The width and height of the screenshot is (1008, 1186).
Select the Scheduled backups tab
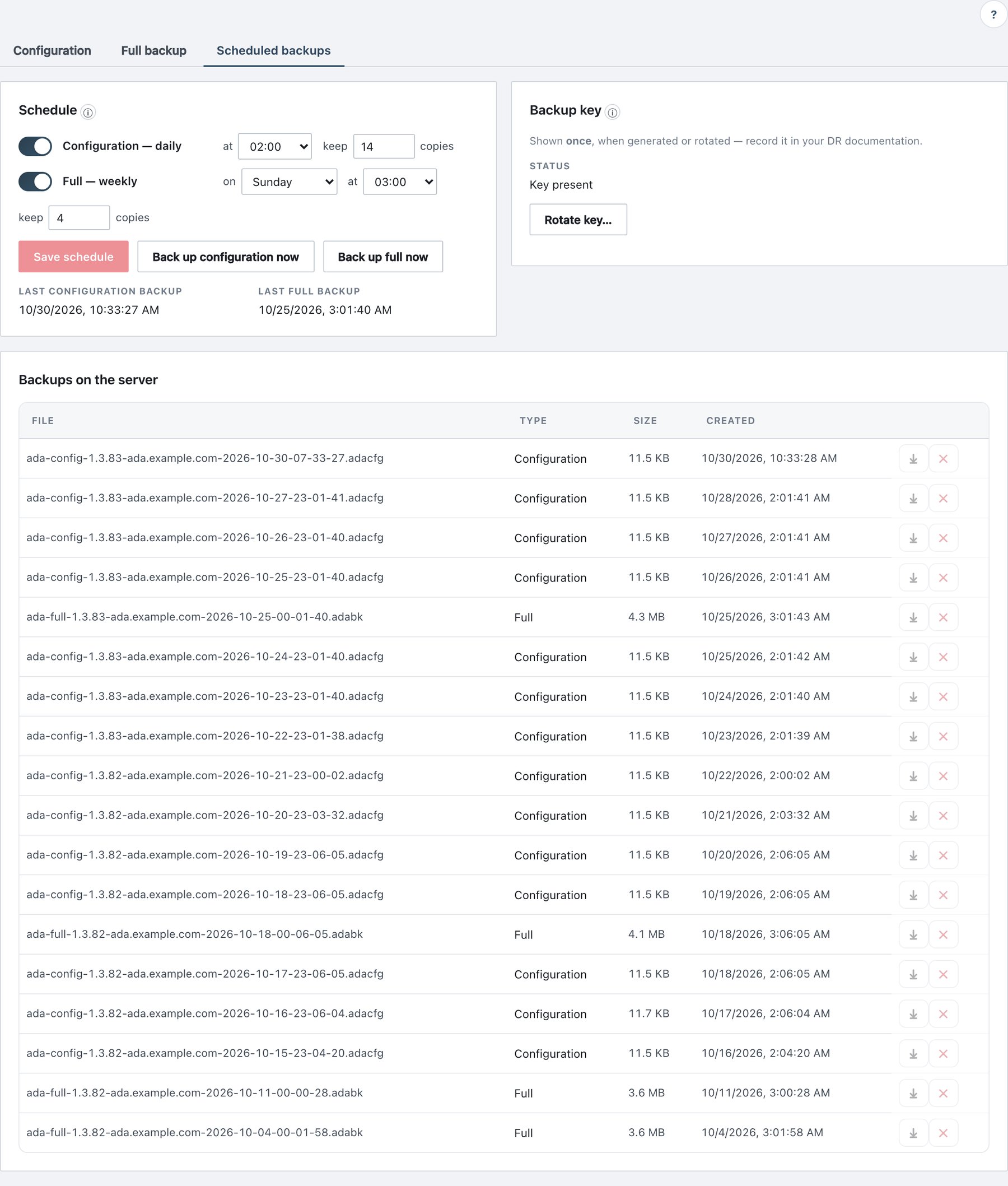[x=274, y=50]
